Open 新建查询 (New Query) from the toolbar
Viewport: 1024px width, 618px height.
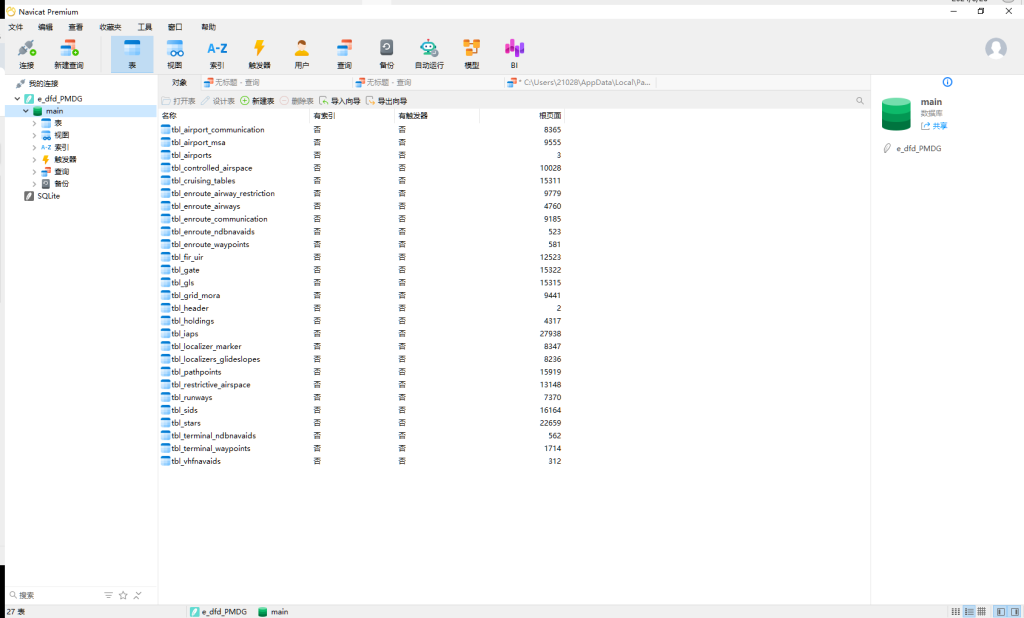69,54
